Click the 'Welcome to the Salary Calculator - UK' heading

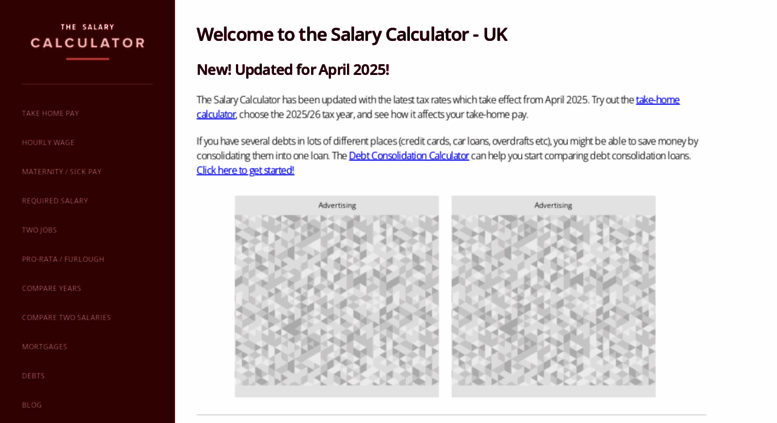click(x=352, y=35)
